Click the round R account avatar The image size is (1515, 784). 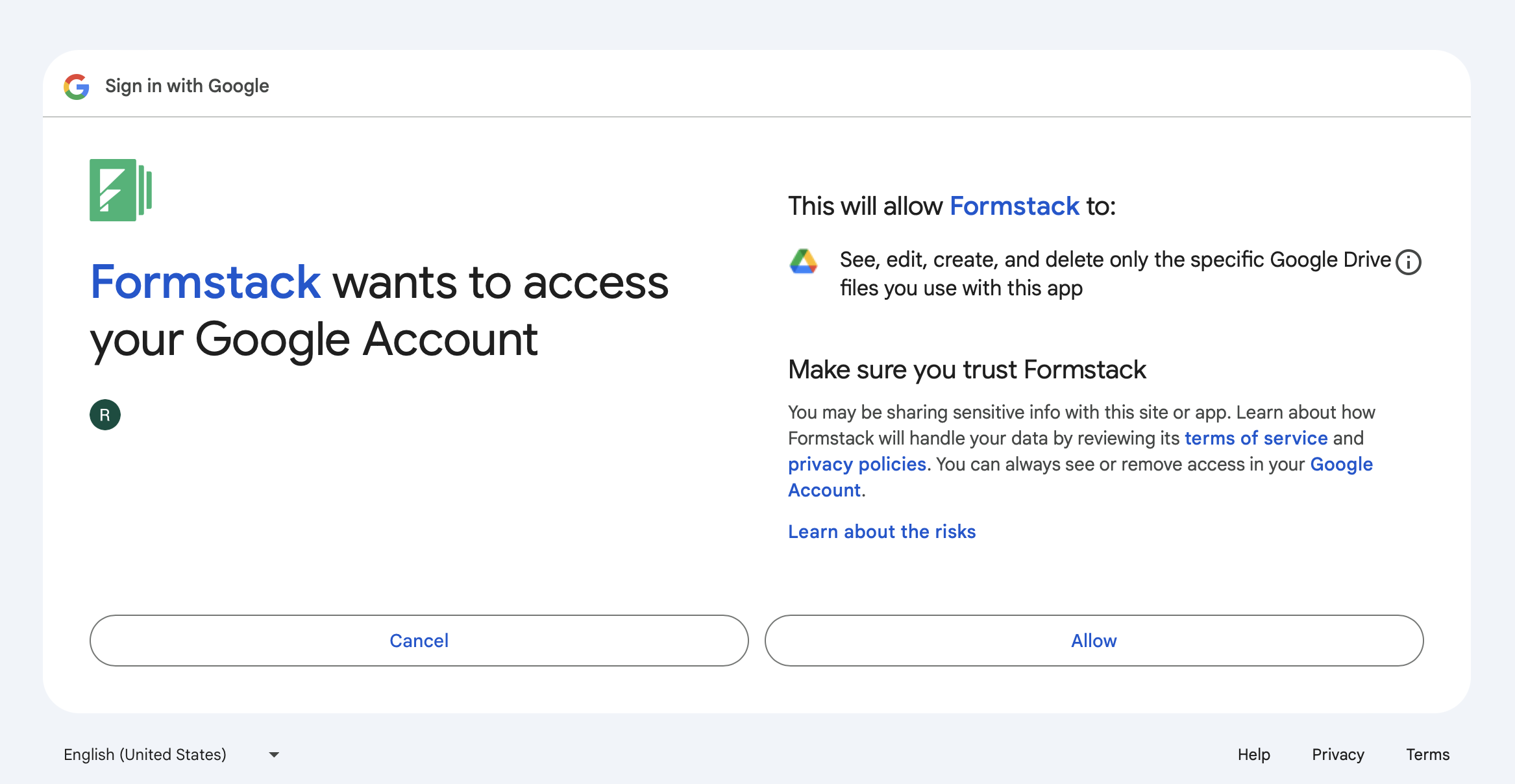coord(105,415)
